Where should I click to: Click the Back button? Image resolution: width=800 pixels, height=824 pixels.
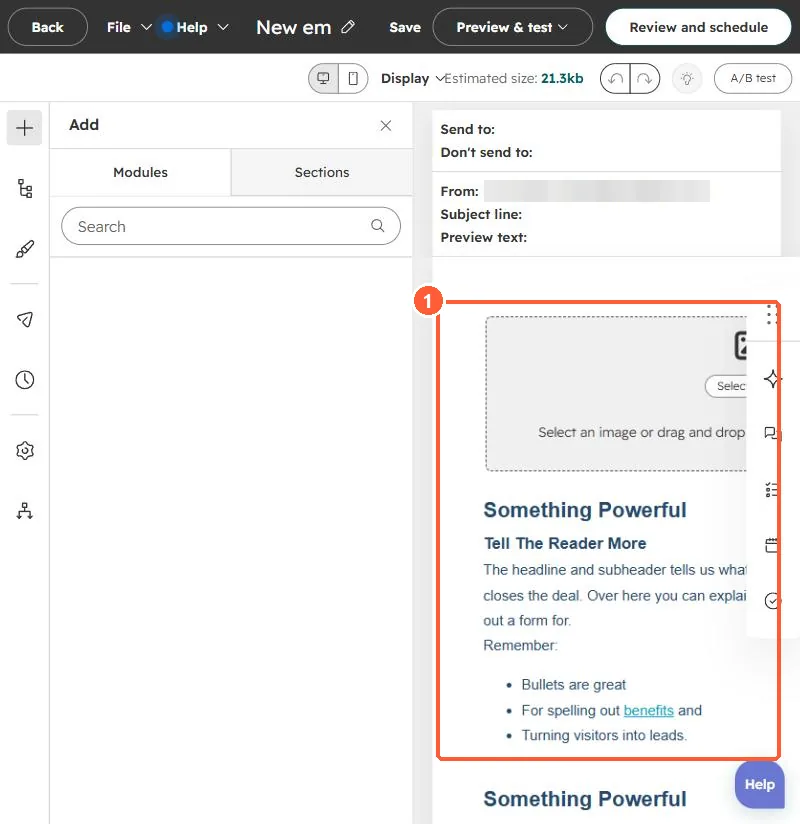click(47, 27)
